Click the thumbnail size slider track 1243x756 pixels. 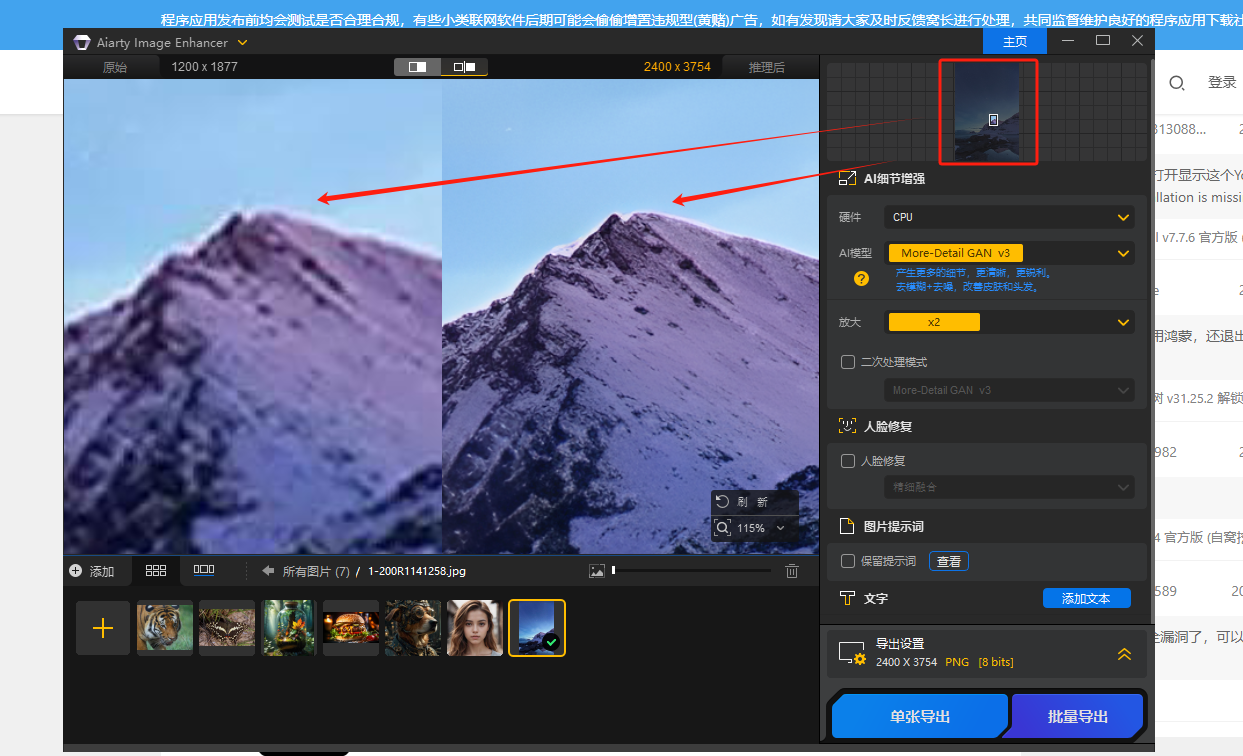tap(690, 571)
